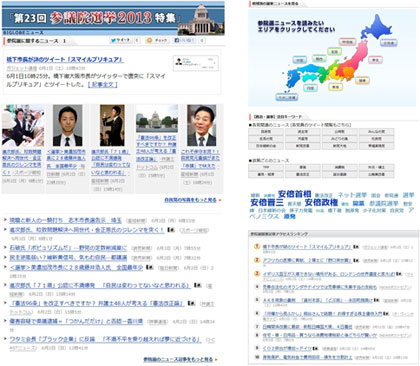Screen dimensions: 420x366
Task: Click 安倍首相 keyword in tag cloud
Action: (294, 194)
